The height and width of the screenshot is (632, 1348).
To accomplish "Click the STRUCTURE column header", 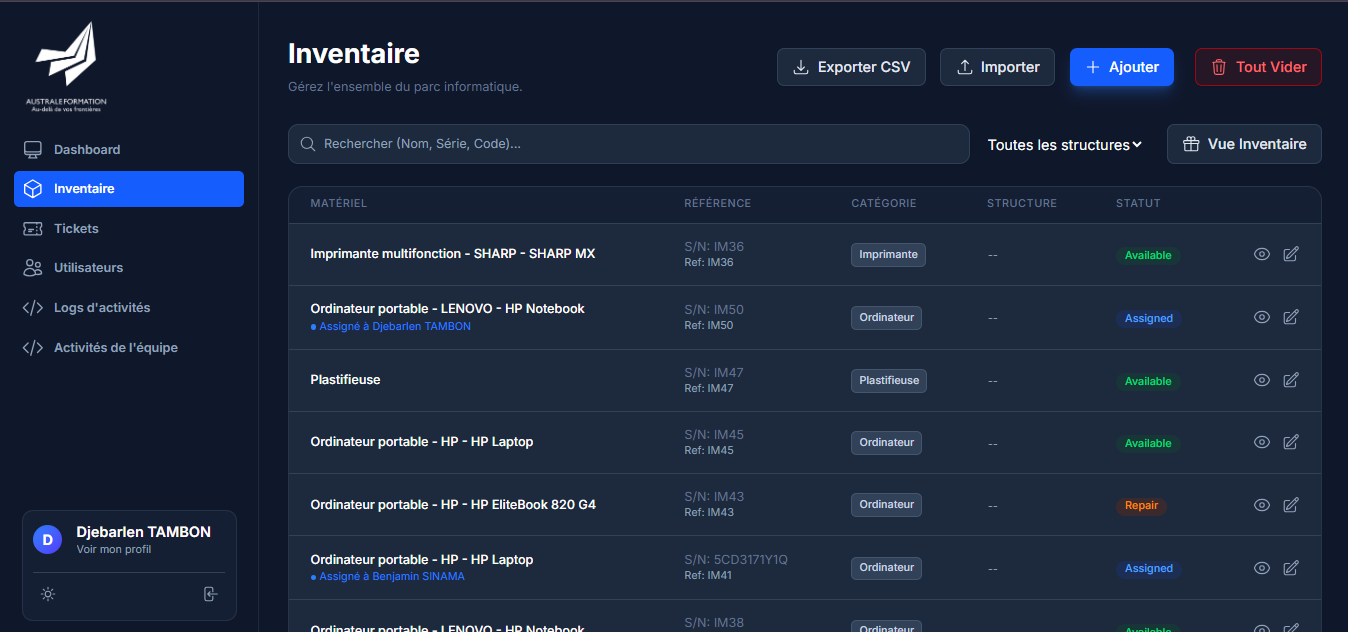I will [x=1021, y=203].
